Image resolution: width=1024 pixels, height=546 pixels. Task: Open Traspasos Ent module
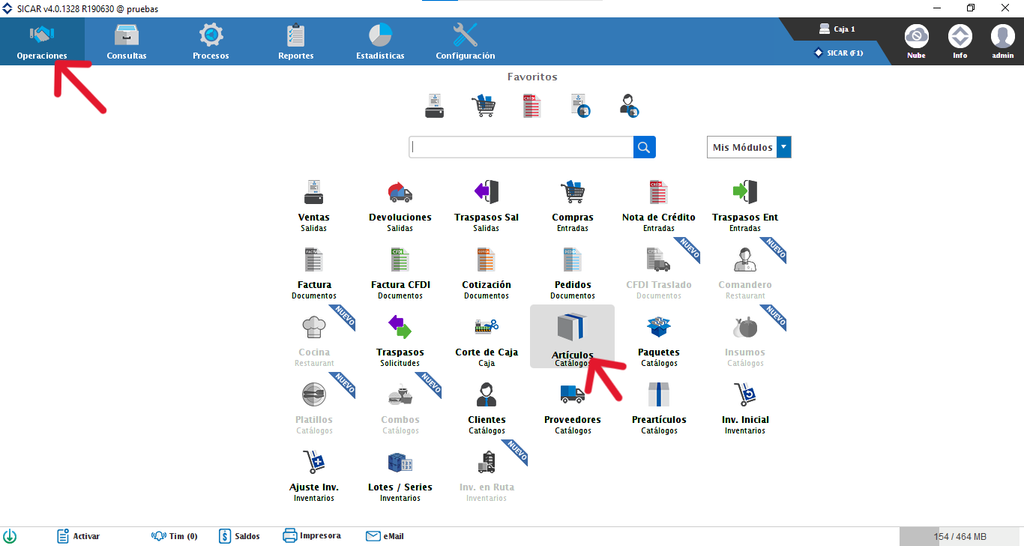[745, 205]
